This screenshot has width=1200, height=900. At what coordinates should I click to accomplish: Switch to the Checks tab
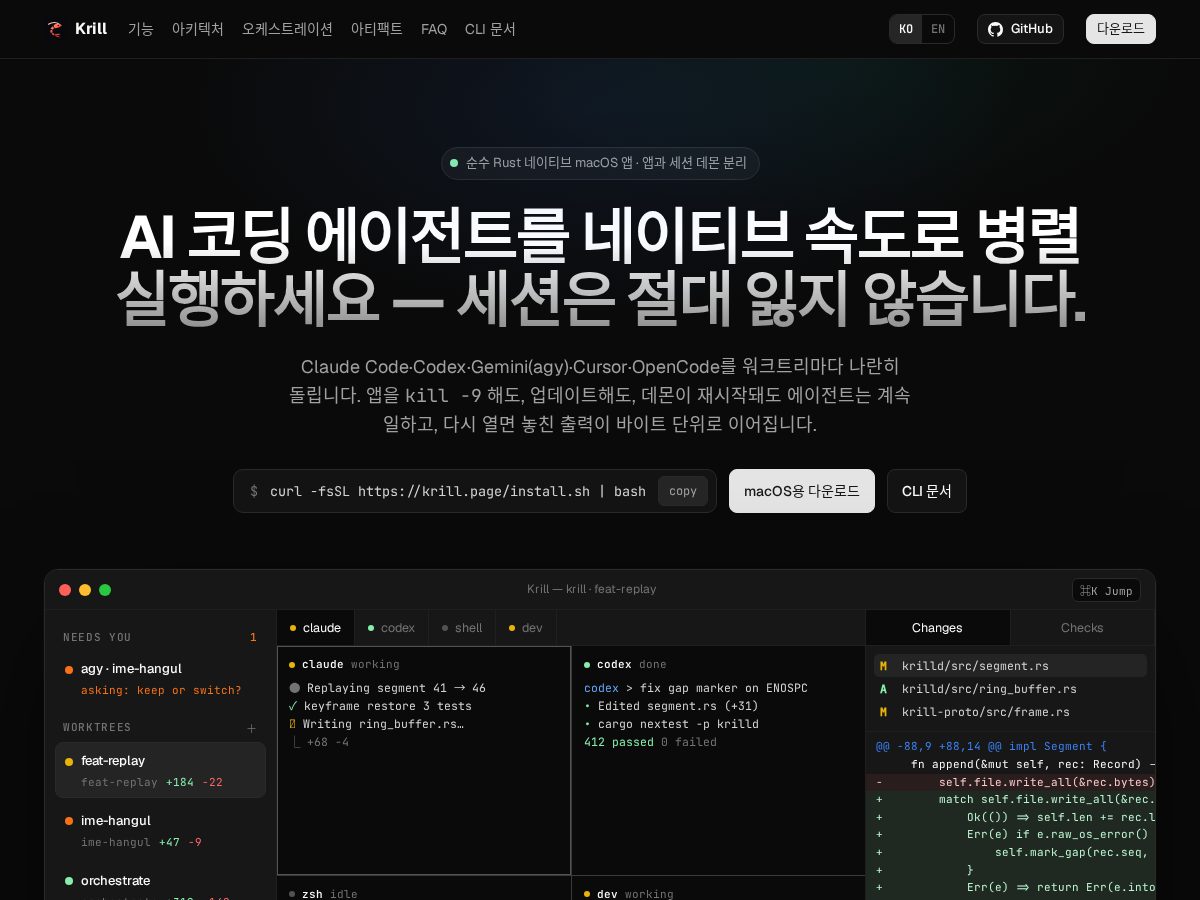click(1082, 628)
